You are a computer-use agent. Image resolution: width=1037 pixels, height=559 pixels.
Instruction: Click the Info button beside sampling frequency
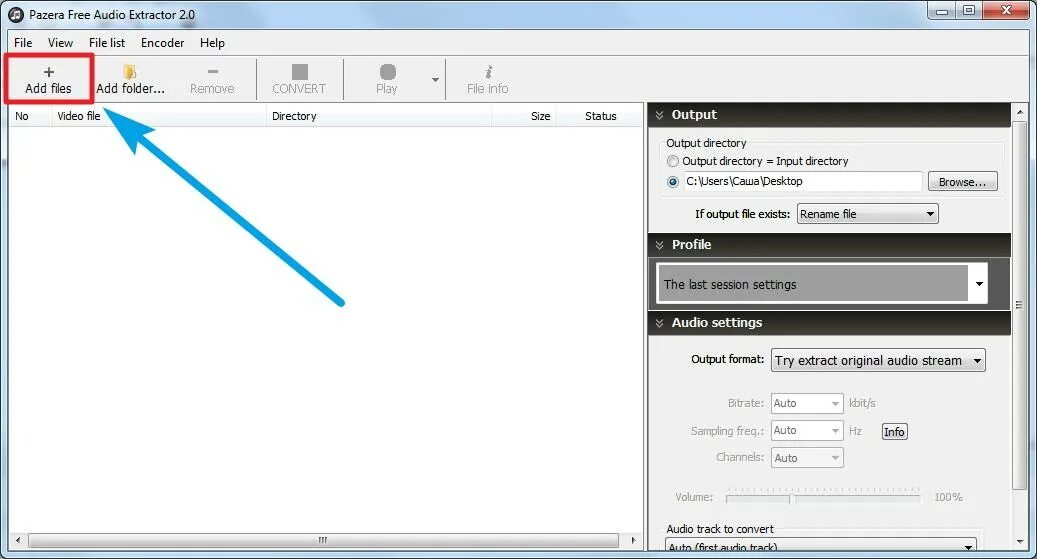pos(894,432)
